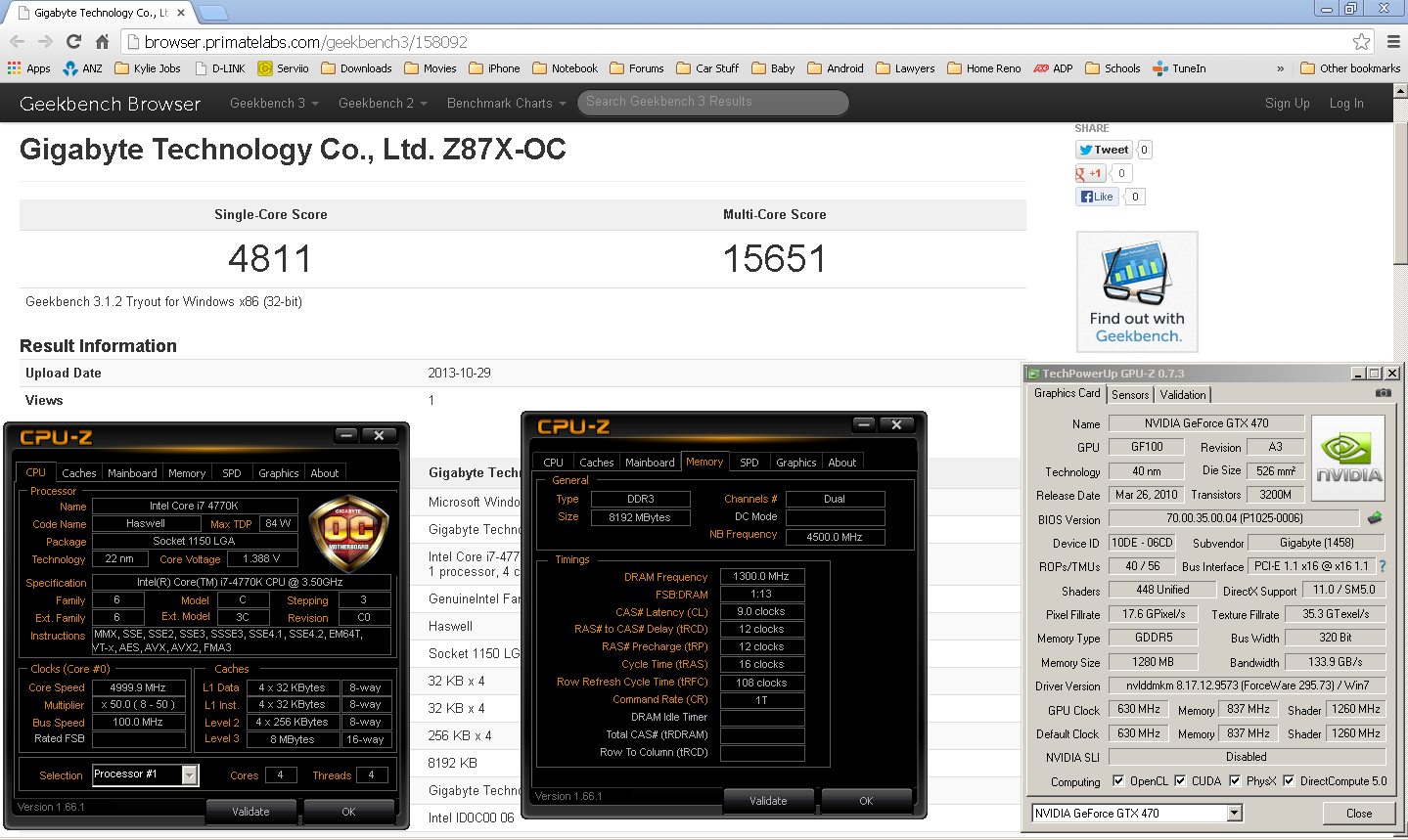The width and height of the screenshot is (1408, 840).
Task: Click the Single-Core Score 4811
Action: pyautogui.click(x=270, y=259)
